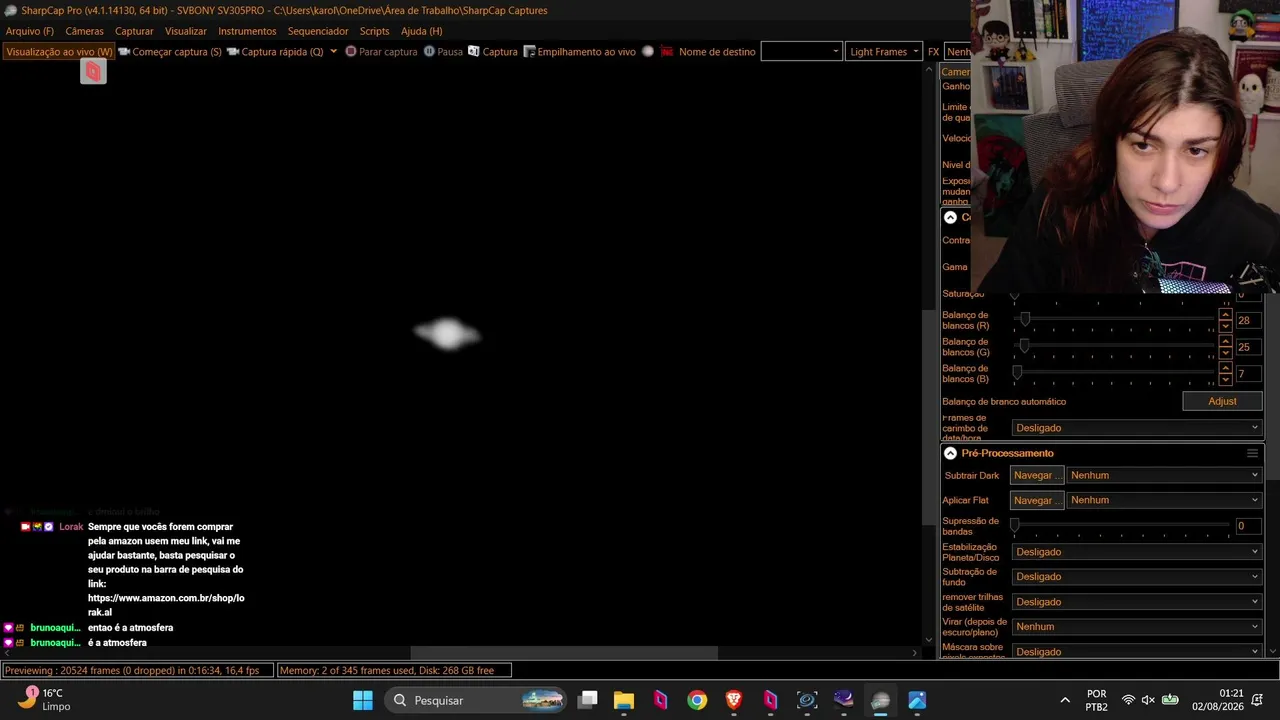Screen dimensions: 1280x720
Task: Click the Balanço de blancos (B) slider
Action: [1115, 373]
